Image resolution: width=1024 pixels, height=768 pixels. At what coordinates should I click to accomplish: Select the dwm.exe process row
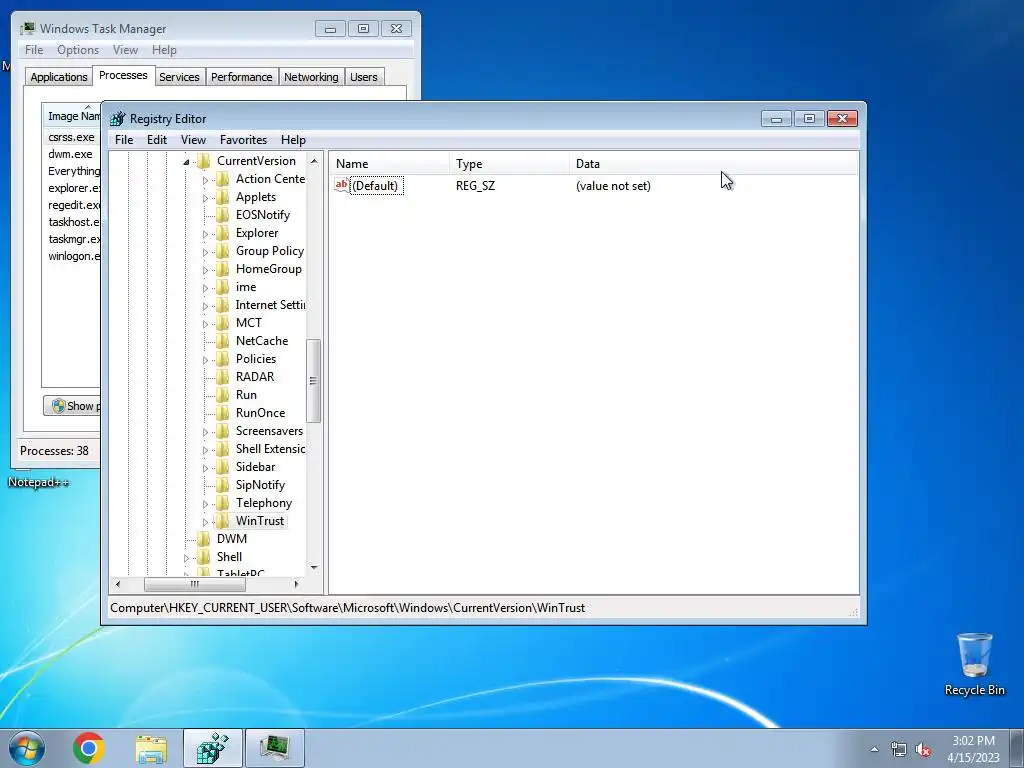coord(72,154)
